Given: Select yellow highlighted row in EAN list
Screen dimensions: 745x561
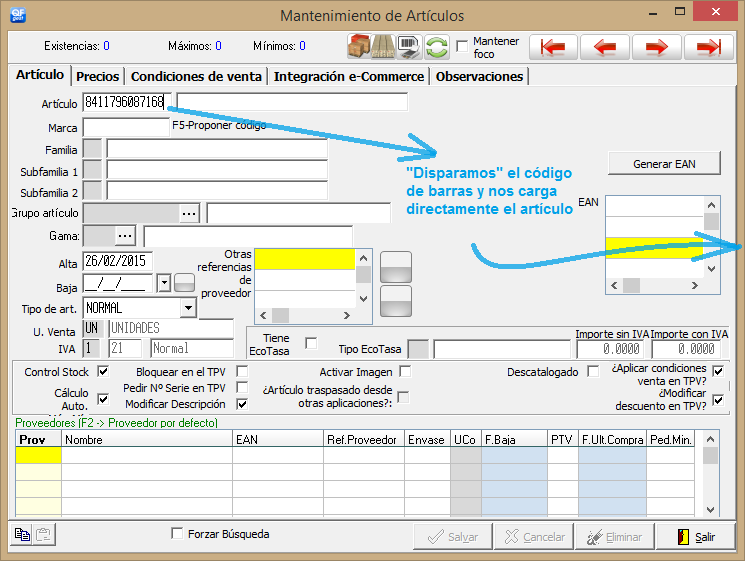Looking at the screenshot, I should pos(654,248).
